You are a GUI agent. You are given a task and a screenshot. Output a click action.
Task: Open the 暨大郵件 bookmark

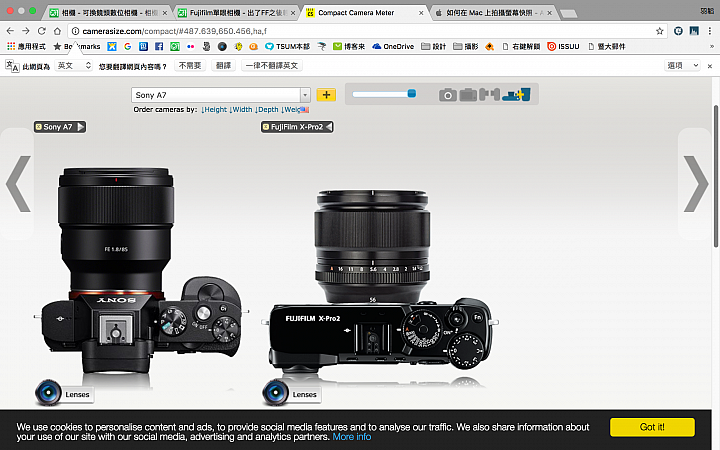[607, 46]
